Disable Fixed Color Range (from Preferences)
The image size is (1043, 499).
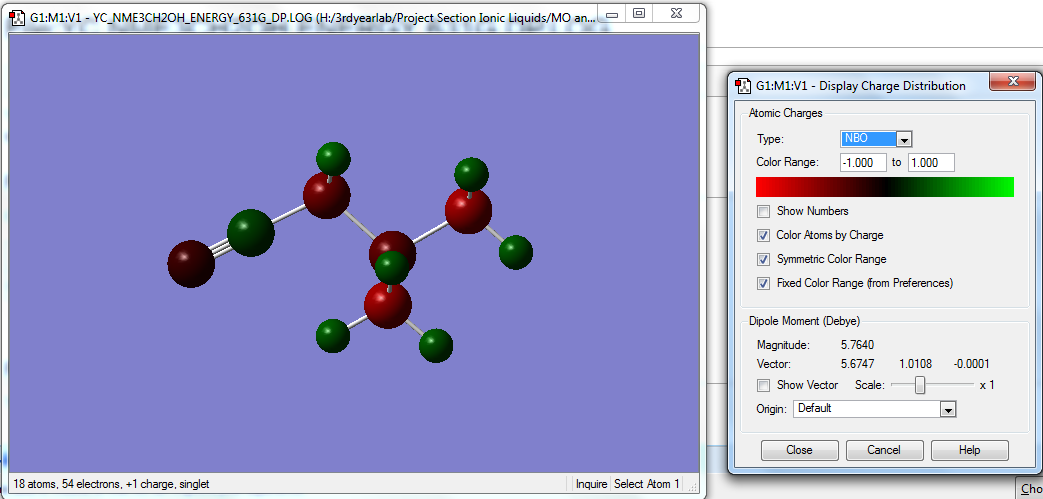click(x=764, y=283)
